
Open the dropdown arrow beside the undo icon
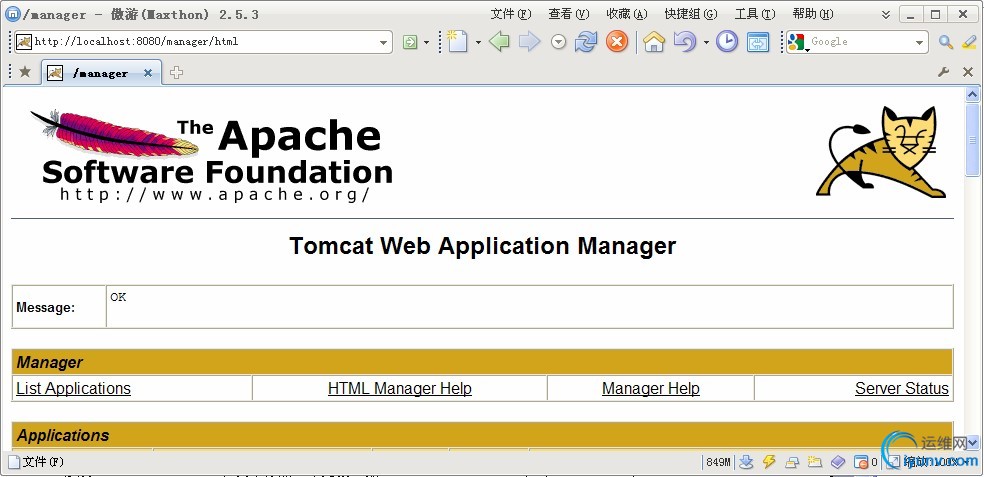[x=706, y=43]
